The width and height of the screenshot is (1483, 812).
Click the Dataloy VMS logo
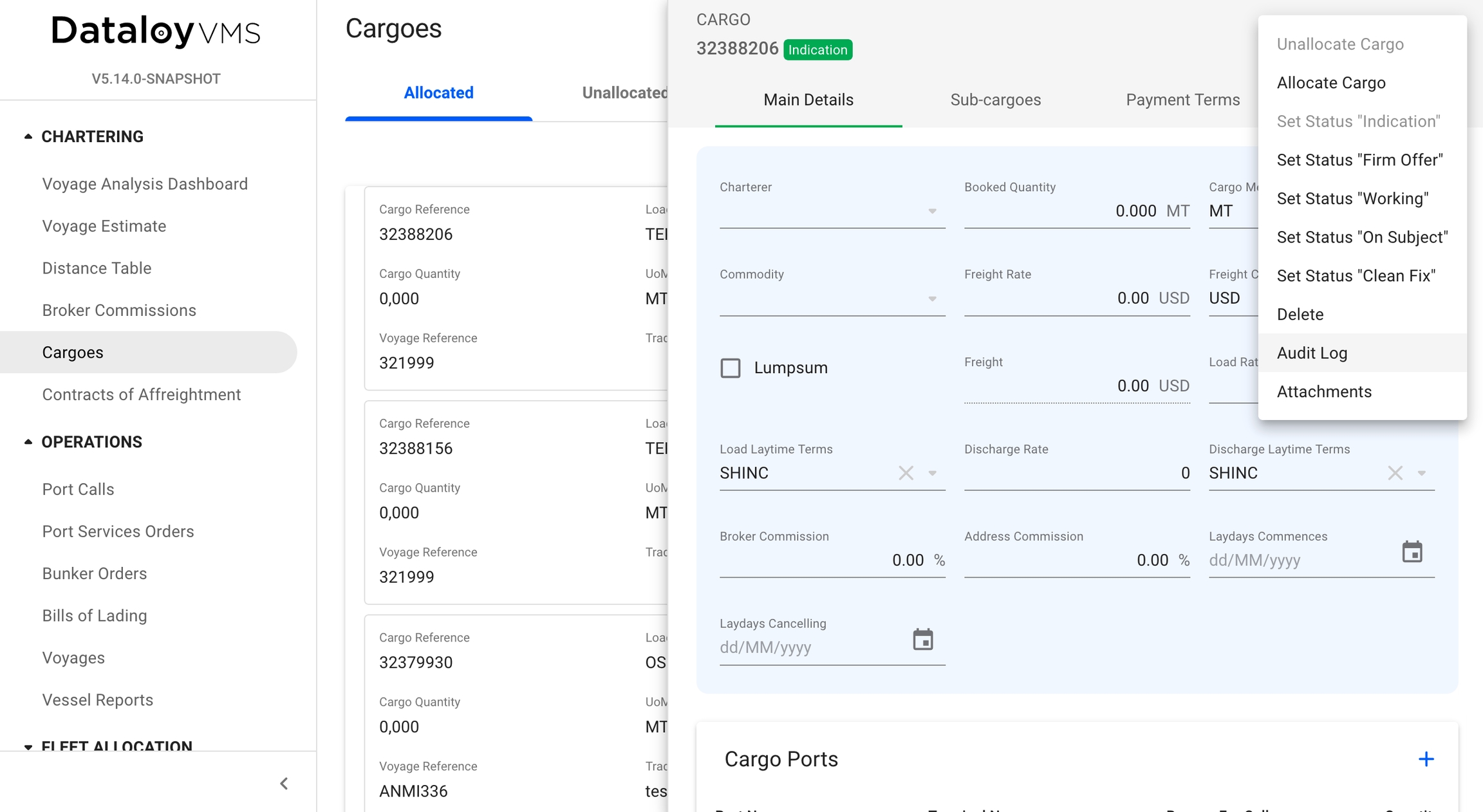coord(156,32)
